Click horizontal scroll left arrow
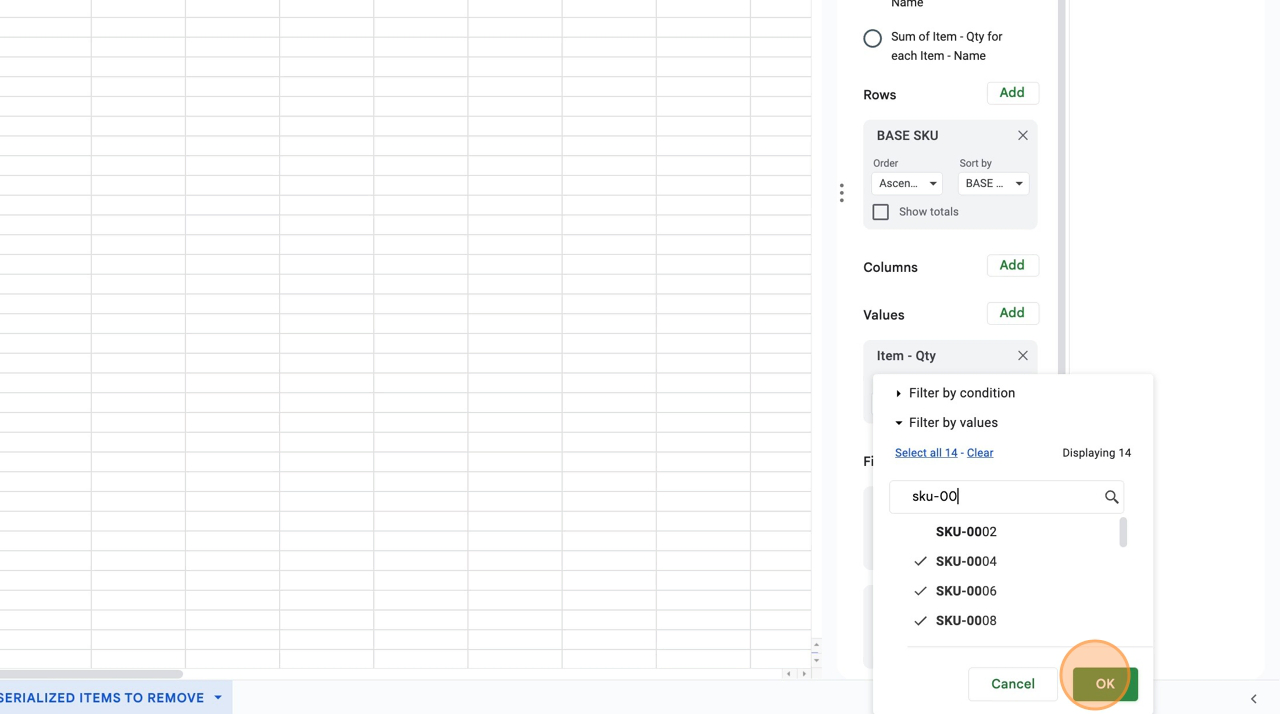The width and height of the screenshot is (1280, 714). pos(789,674)
